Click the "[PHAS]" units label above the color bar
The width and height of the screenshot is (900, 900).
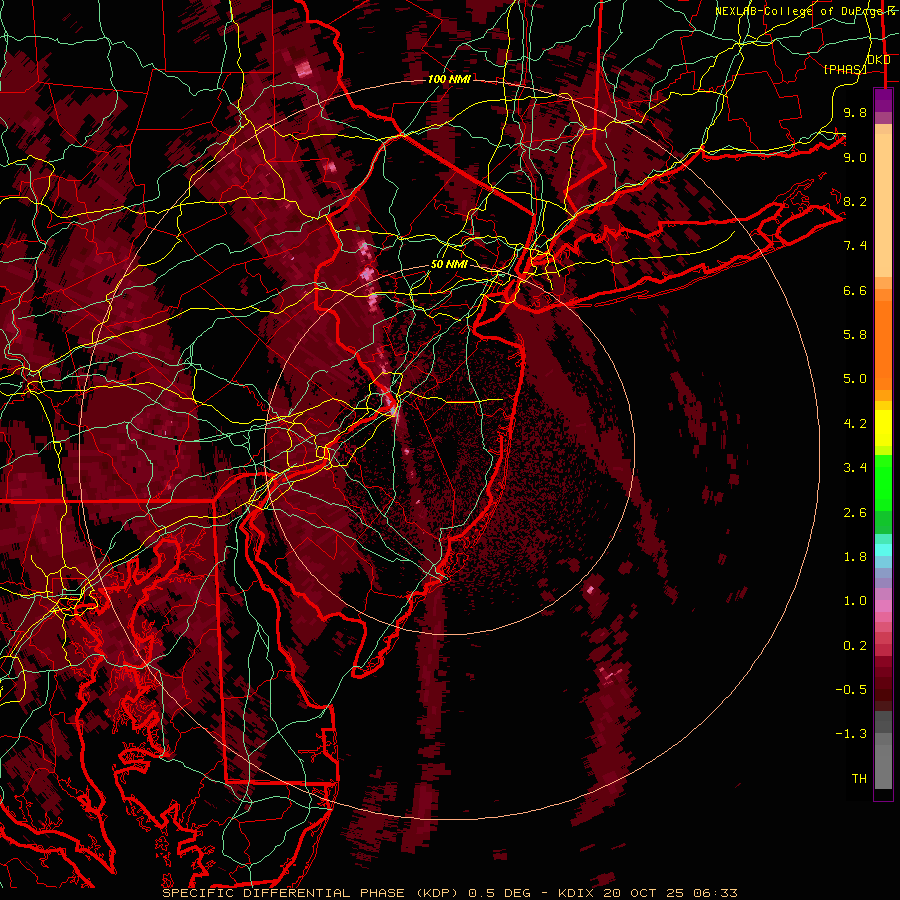[x=845, y=69]
